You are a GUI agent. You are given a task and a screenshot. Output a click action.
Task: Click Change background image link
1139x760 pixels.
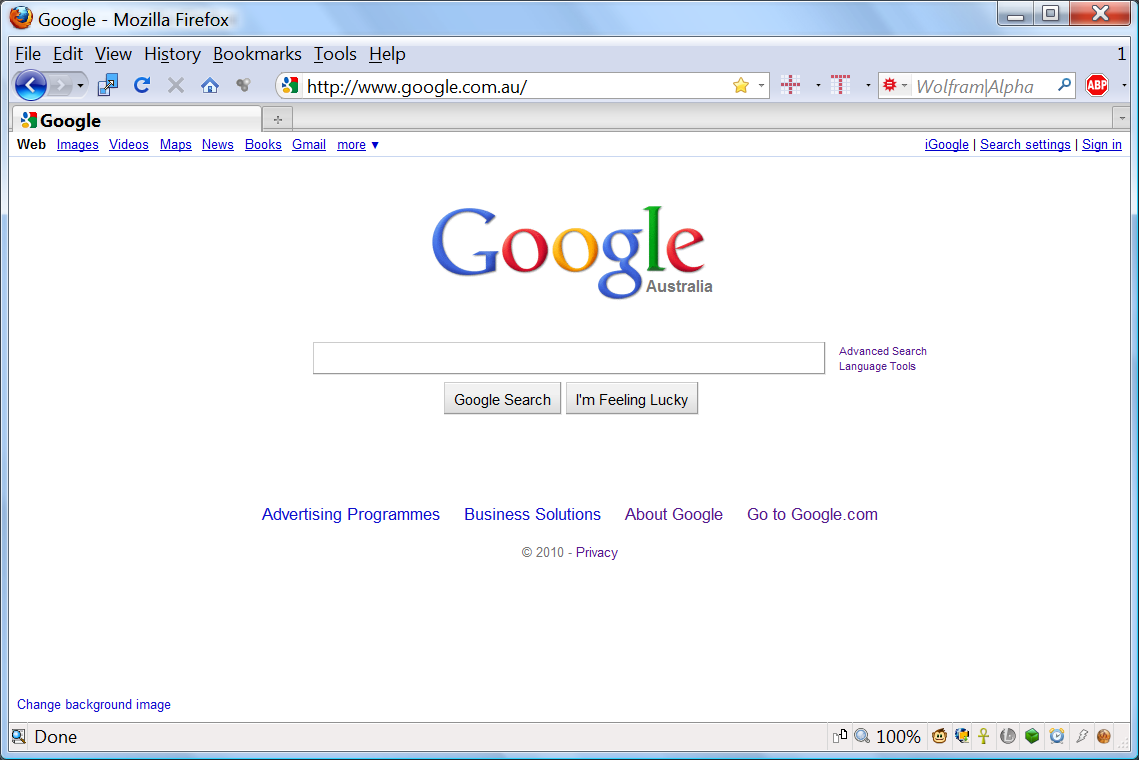tap(94, 705)
